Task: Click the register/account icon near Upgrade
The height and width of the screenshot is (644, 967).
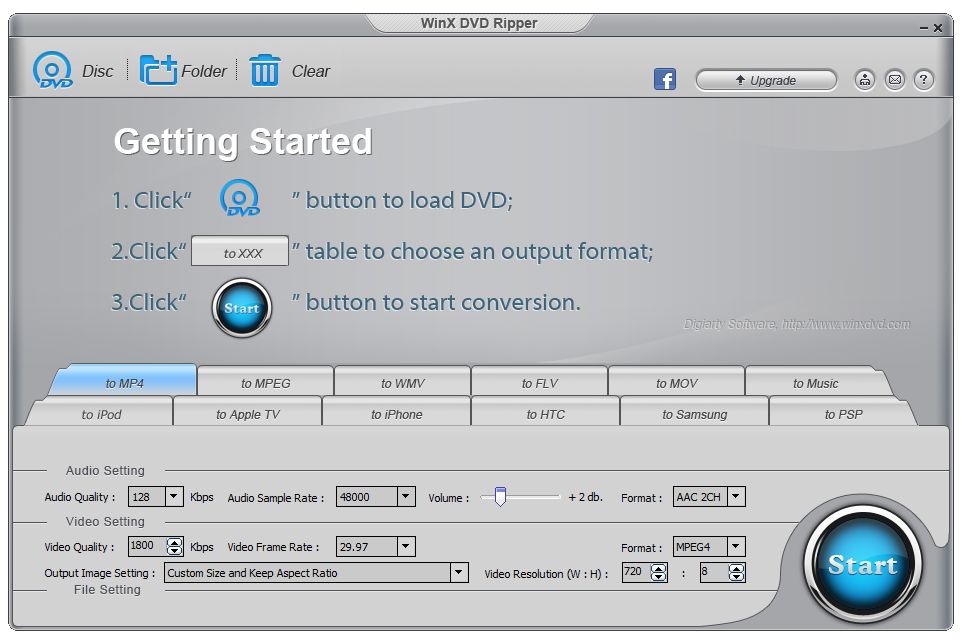Action: (x=864, y=79)
